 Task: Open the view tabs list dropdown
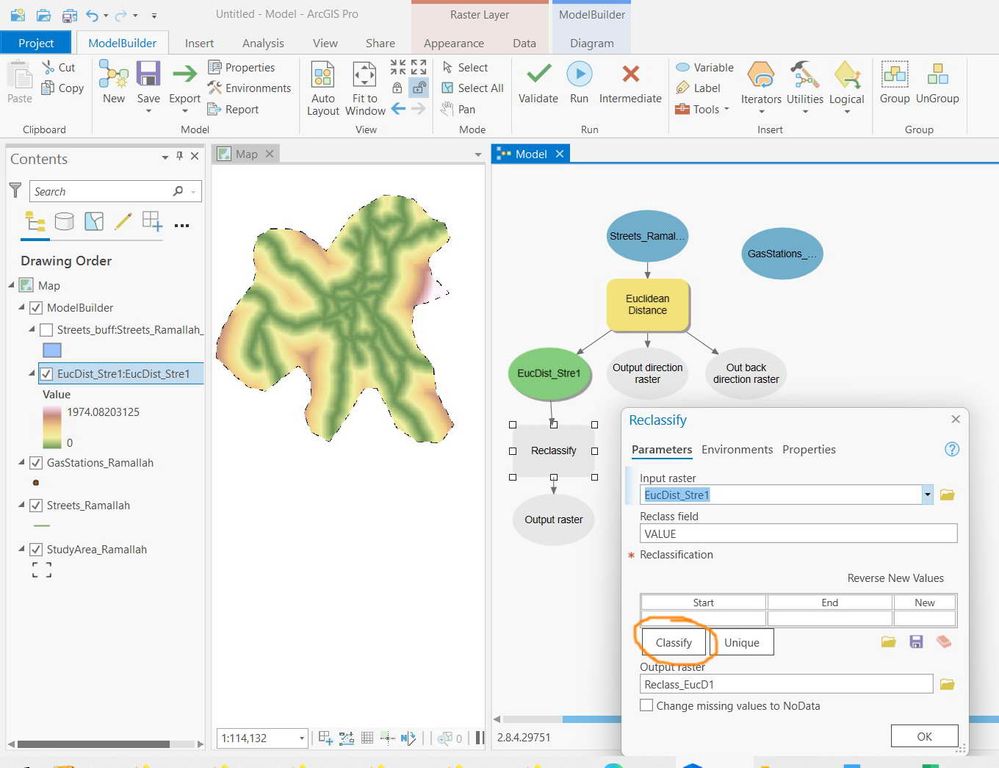click(478, 155)
